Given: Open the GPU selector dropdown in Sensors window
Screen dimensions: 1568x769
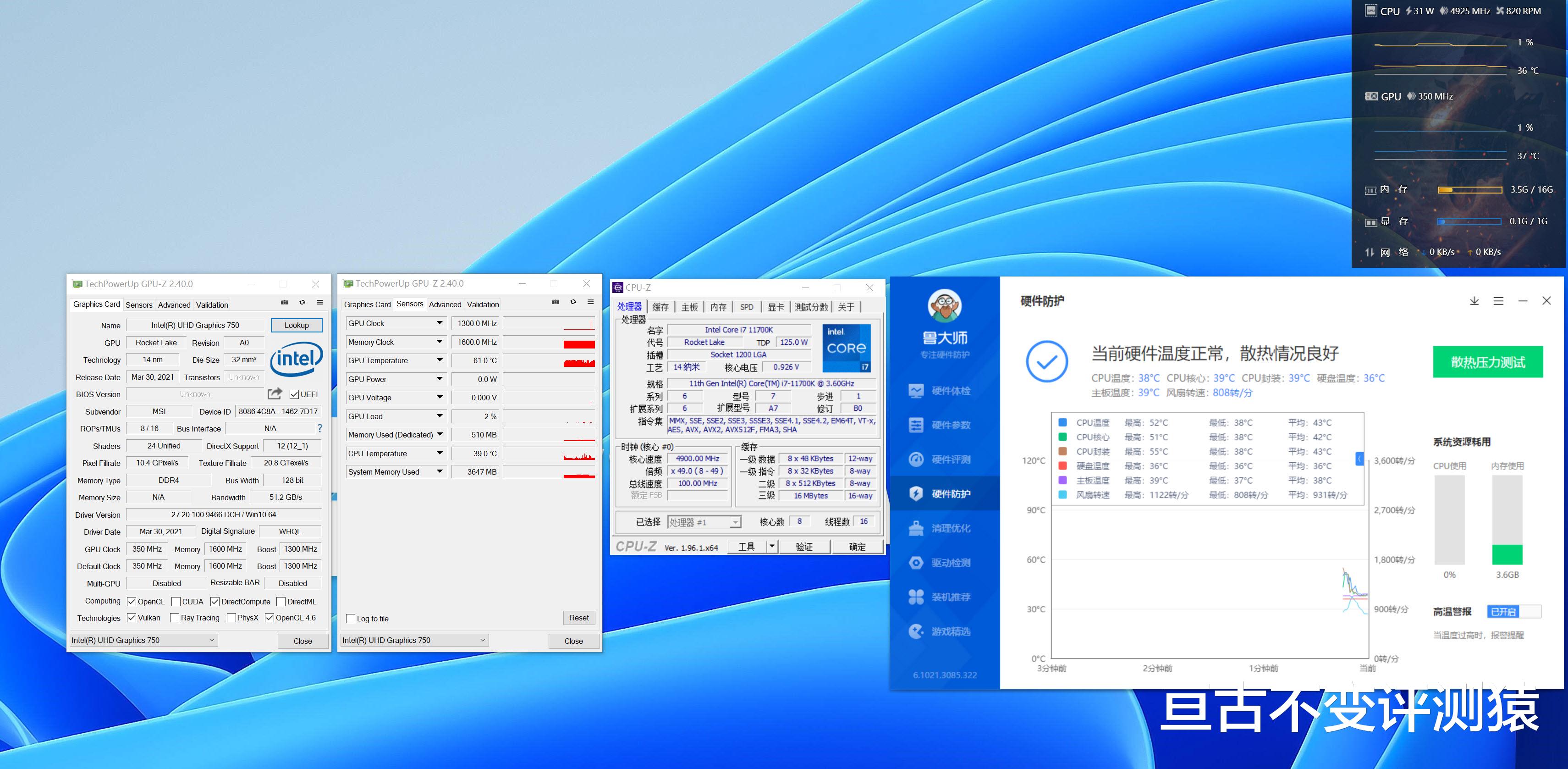Looking at the screenshot, I should (x=414, y=640).
